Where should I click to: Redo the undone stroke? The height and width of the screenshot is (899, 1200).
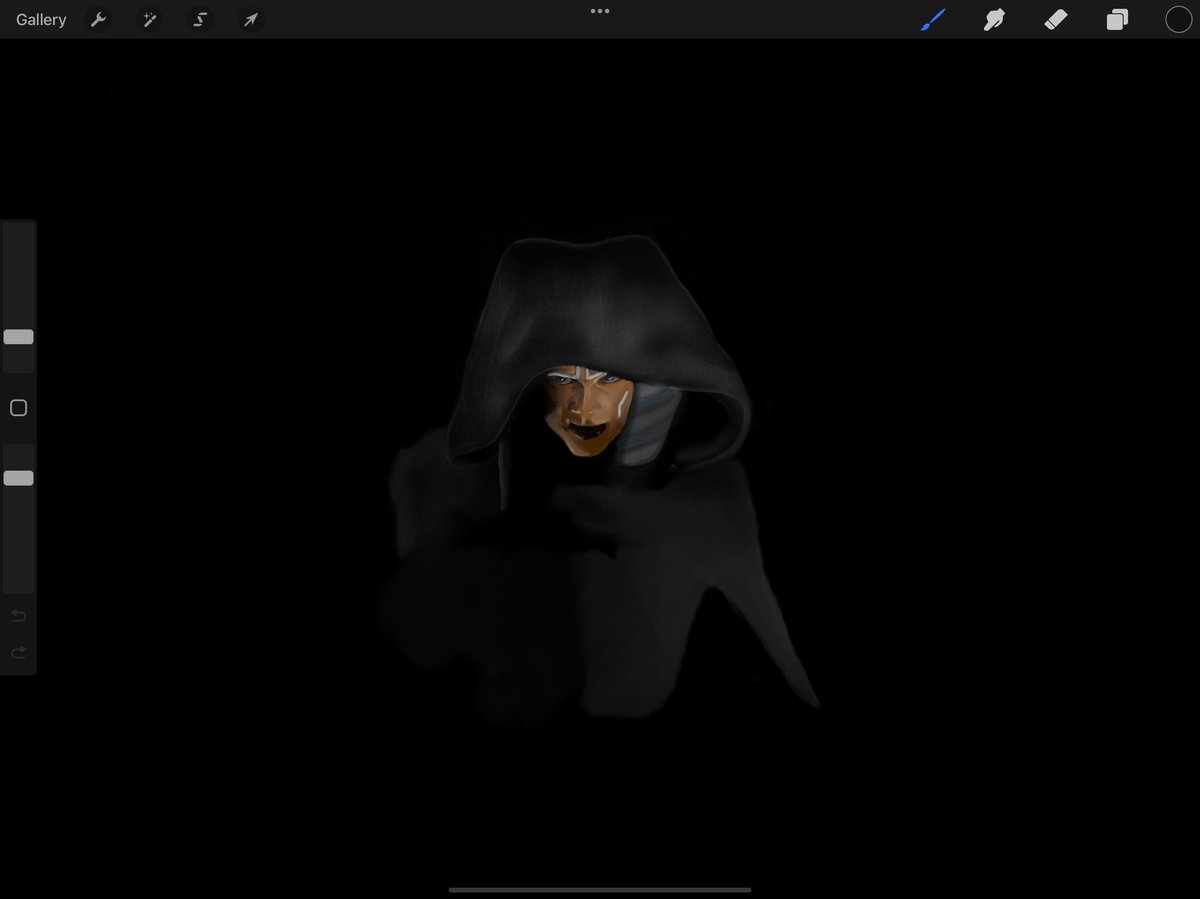[x=18, y=652]
